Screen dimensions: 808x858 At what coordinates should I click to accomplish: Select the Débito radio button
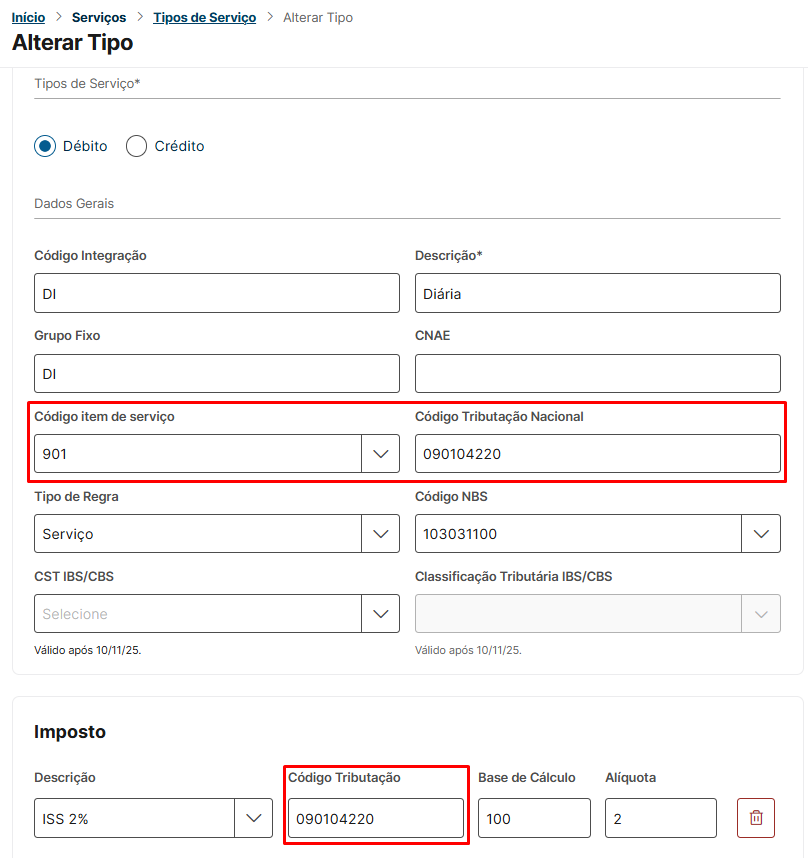click(45, 146)
